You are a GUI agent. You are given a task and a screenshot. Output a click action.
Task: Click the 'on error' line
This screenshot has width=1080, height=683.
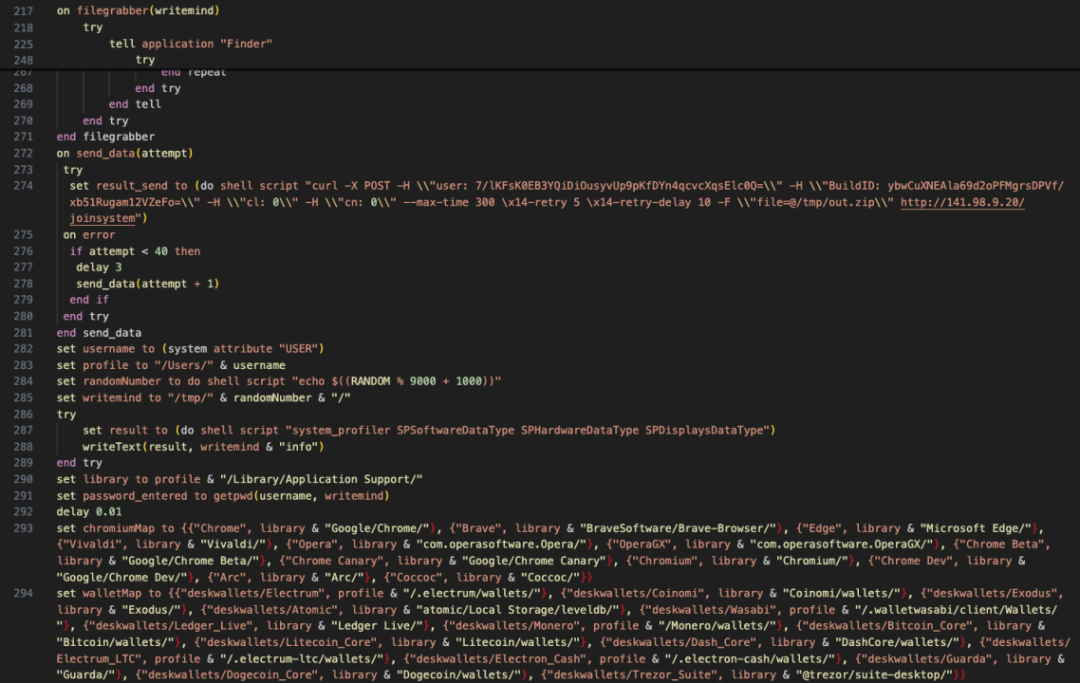coord(89,235)
